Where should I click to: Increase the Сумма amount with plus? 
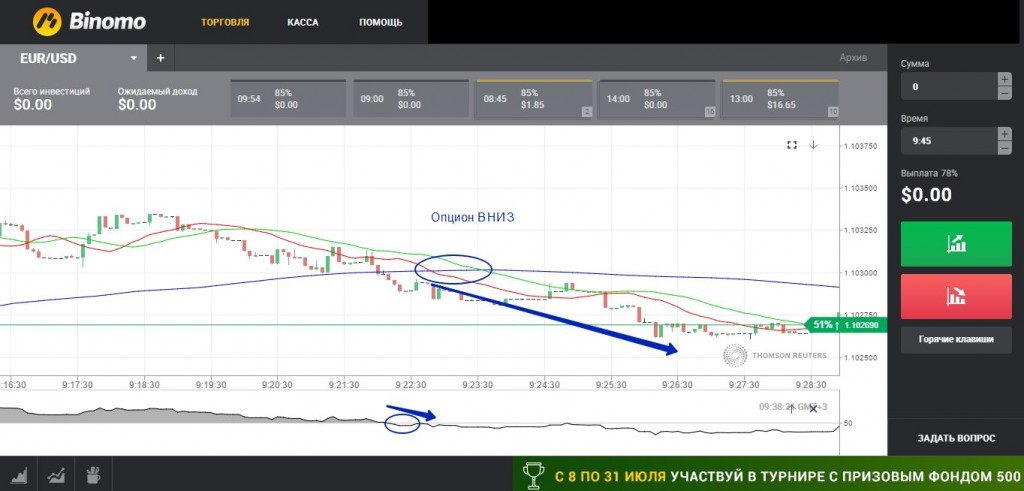pyautogui.click(x=1005, y=79)
